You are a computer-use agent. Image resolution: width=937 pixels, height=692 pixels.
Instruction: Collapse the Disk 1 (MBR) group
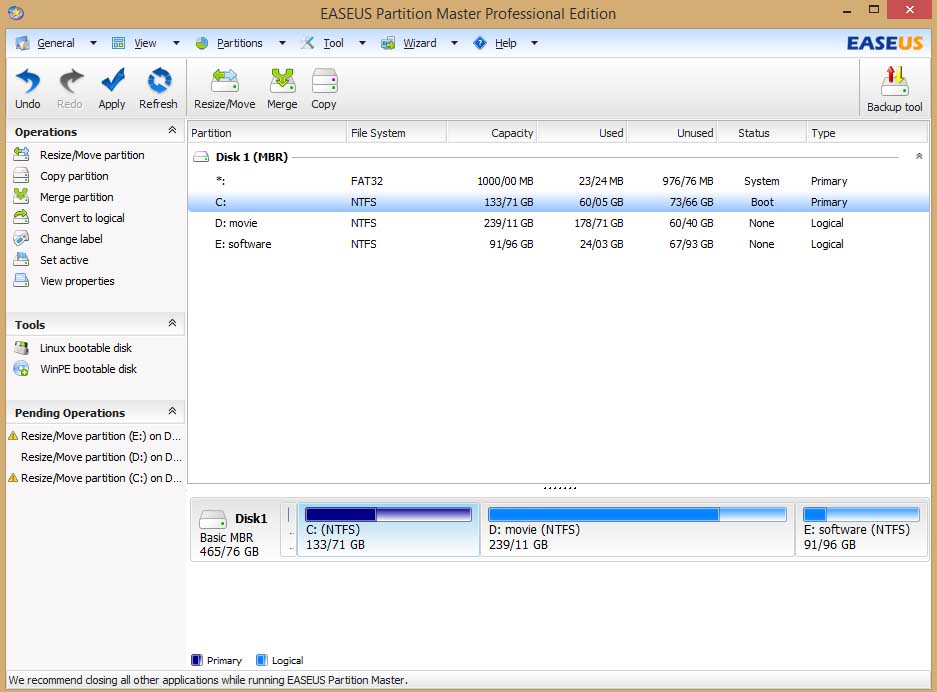[919, 157]
